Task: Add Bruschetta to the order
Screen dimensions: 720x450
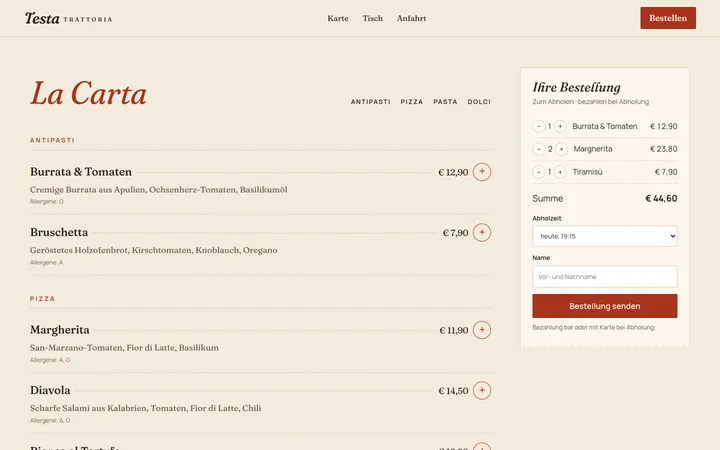Action: 482,232
